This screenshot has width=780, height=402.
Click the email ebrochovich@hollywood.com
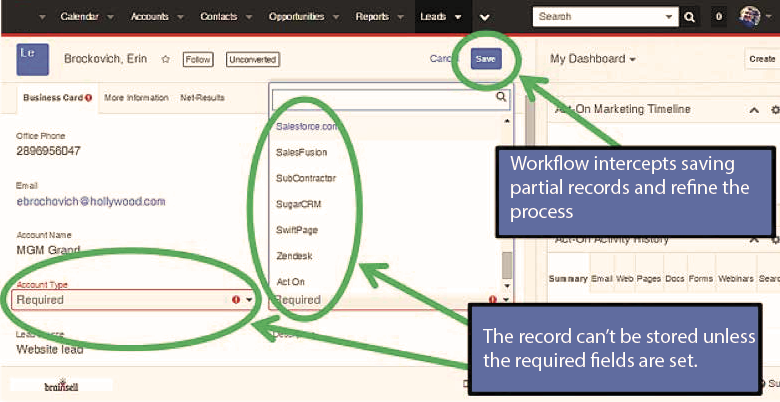tap(91, 201)
